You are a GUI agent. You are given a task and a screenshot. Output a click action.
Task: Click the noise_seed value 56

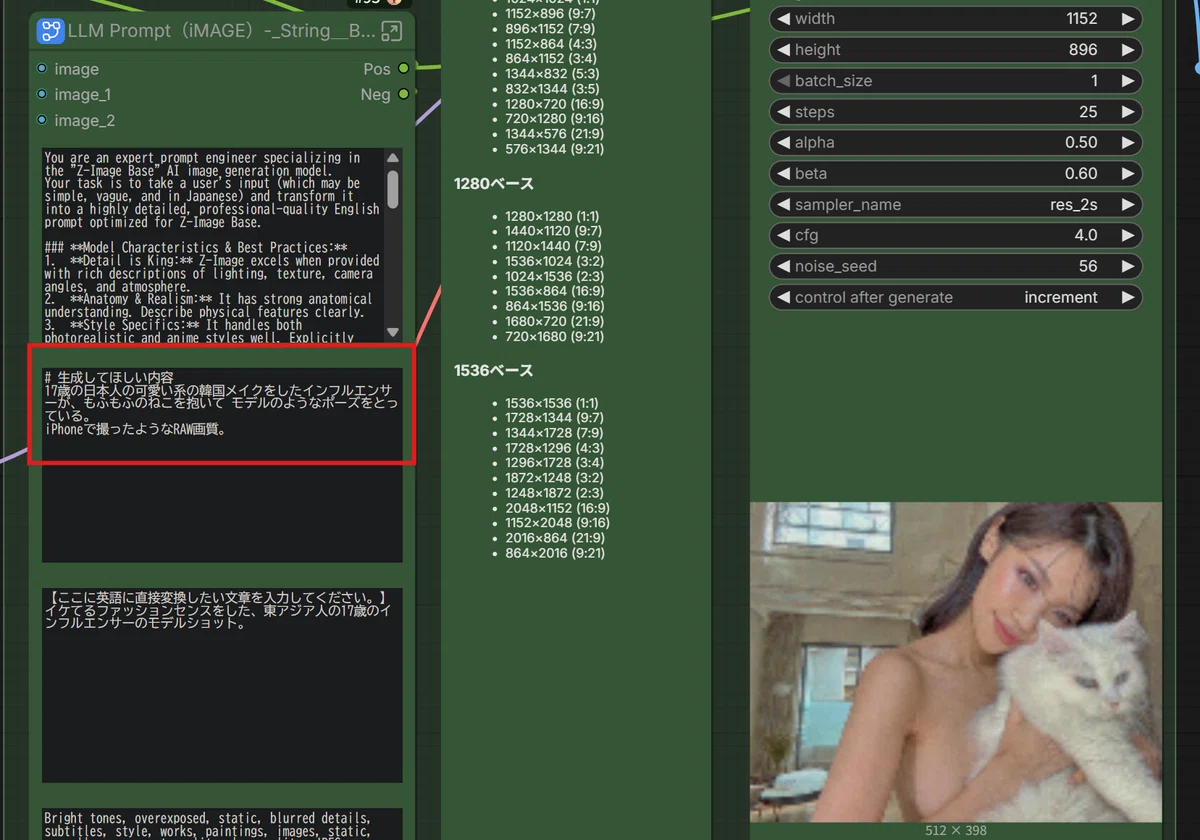coord(1088,267)
